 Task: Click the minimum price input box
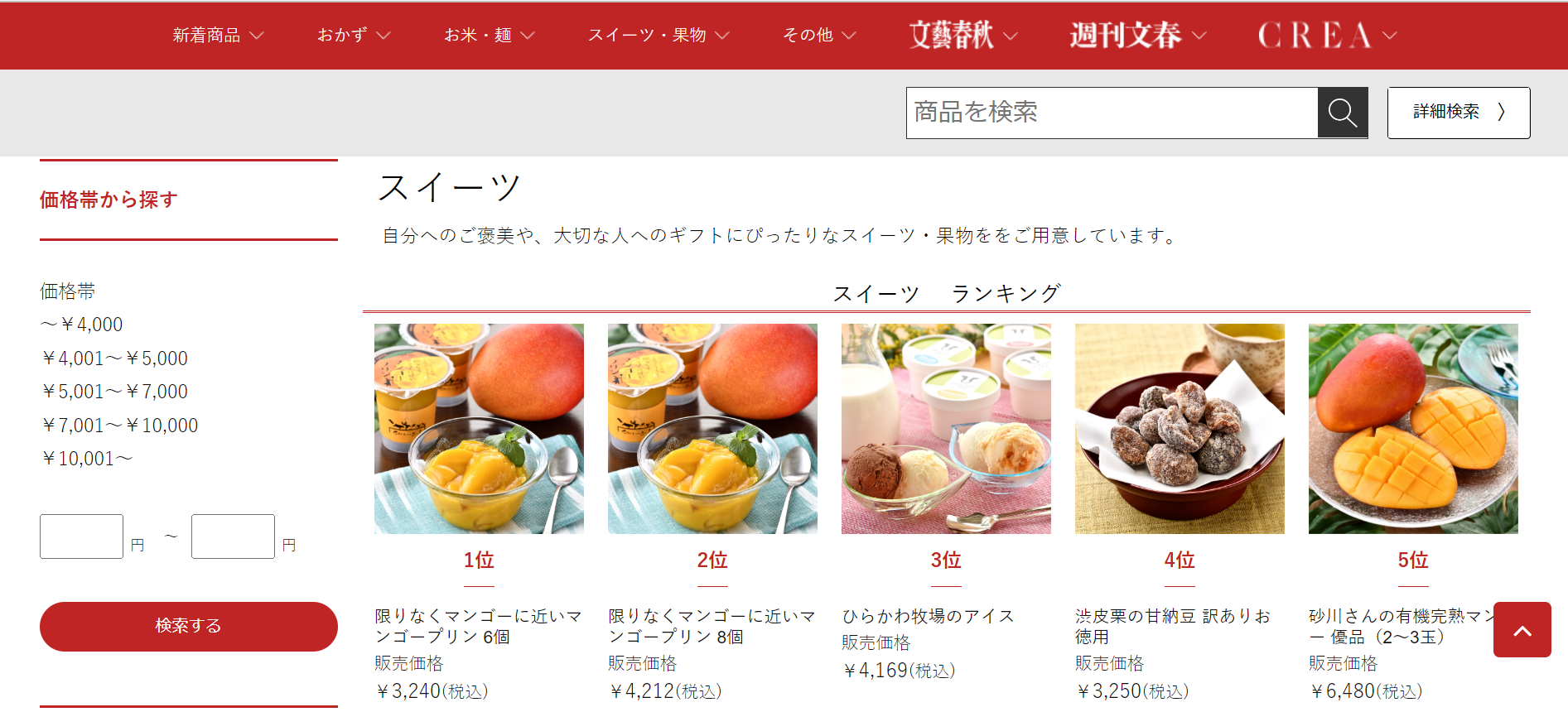(81, 536)
